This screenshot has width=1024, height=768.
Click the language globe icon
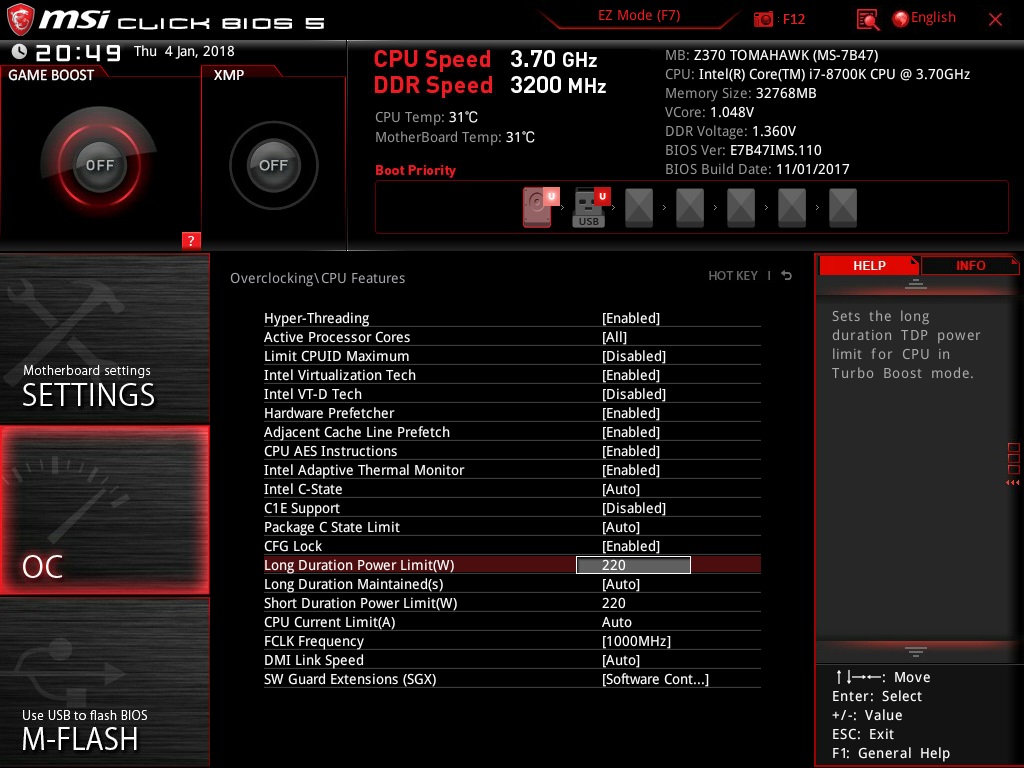pyautogui.click(x=901, y=19)
